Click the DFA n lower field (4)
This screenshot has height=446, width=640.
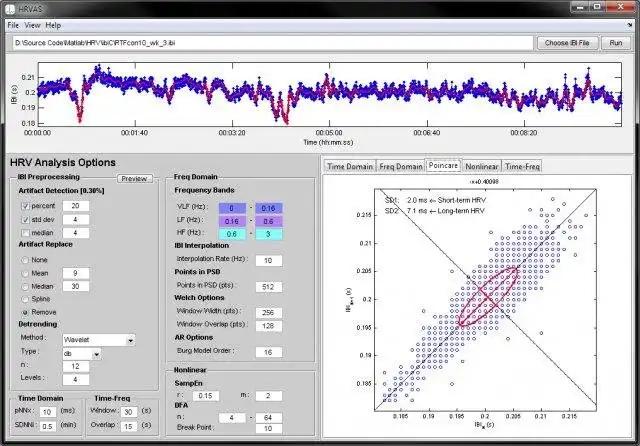(x=232, y=418)
